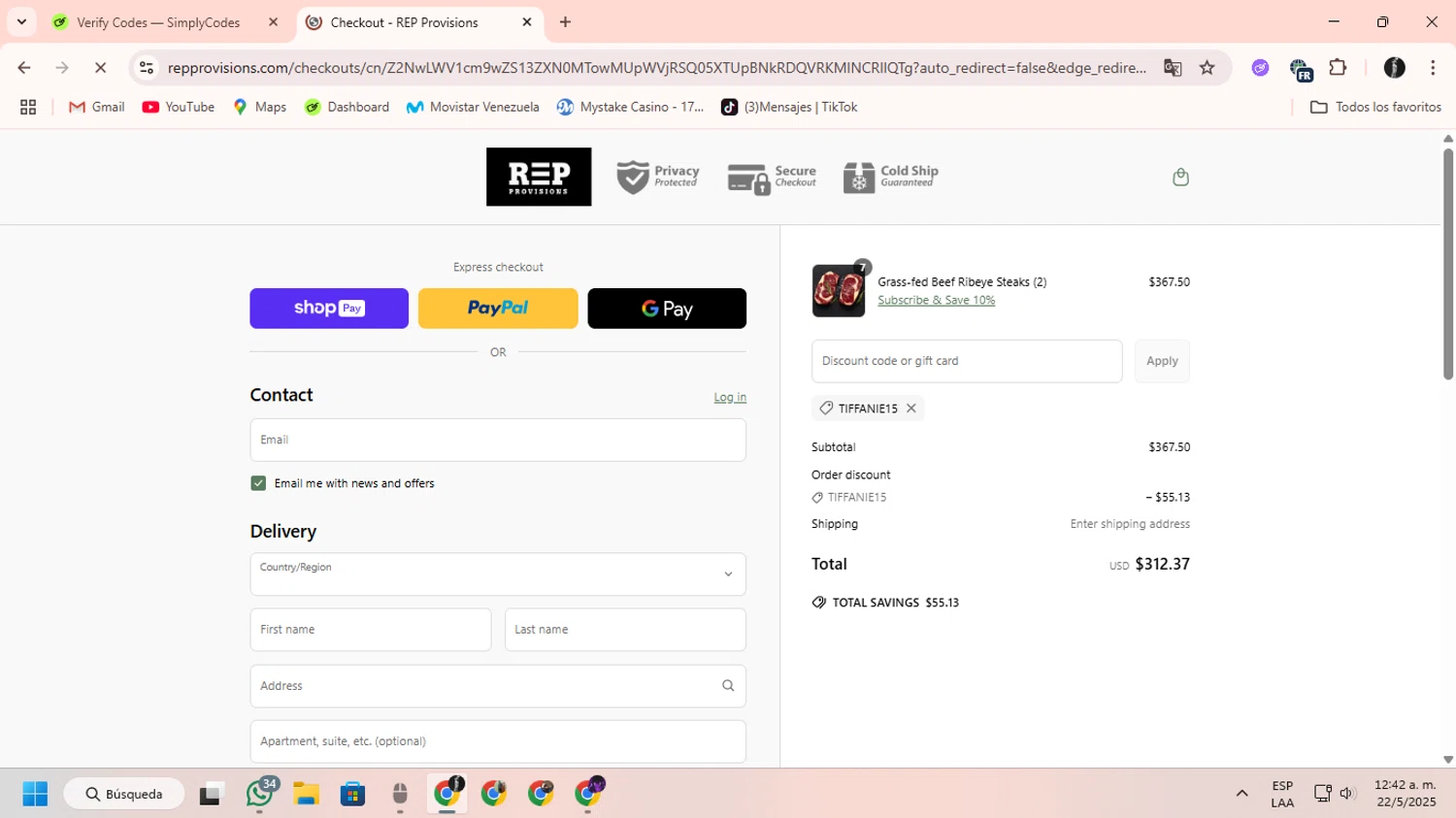Open the tab search dropdown arrow
1456x818 pixels.
pos(21,21)
